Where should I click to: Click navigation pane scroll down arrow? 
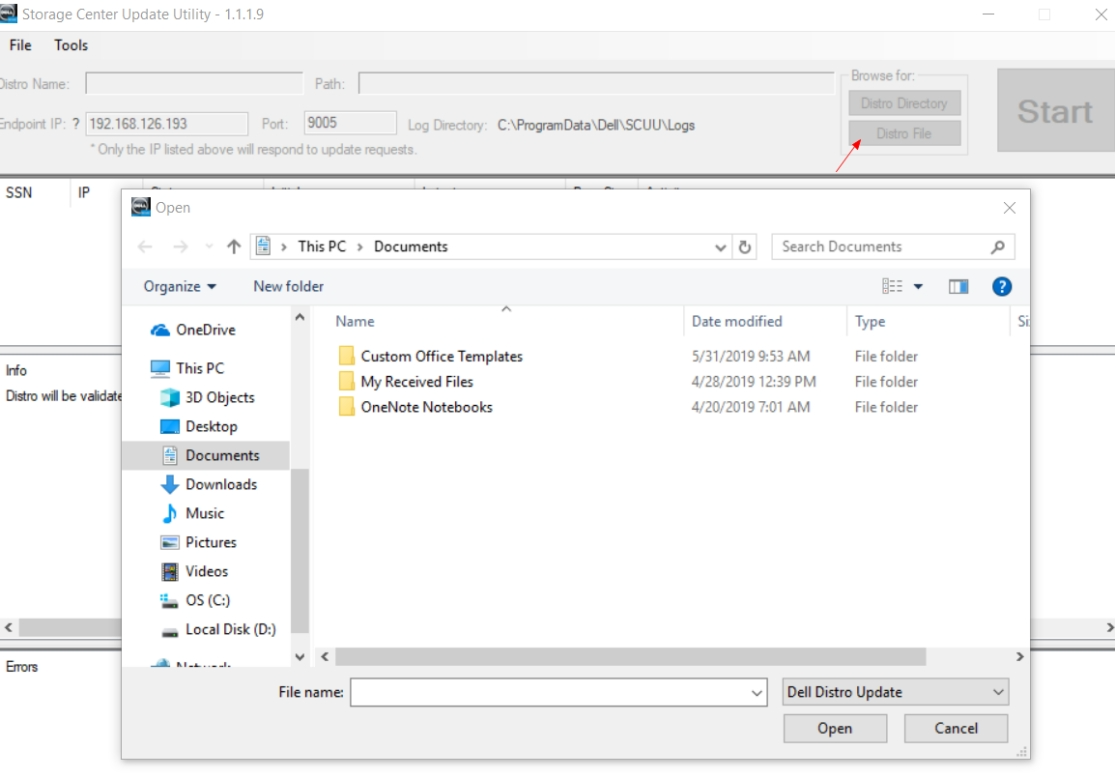(300, 657)
